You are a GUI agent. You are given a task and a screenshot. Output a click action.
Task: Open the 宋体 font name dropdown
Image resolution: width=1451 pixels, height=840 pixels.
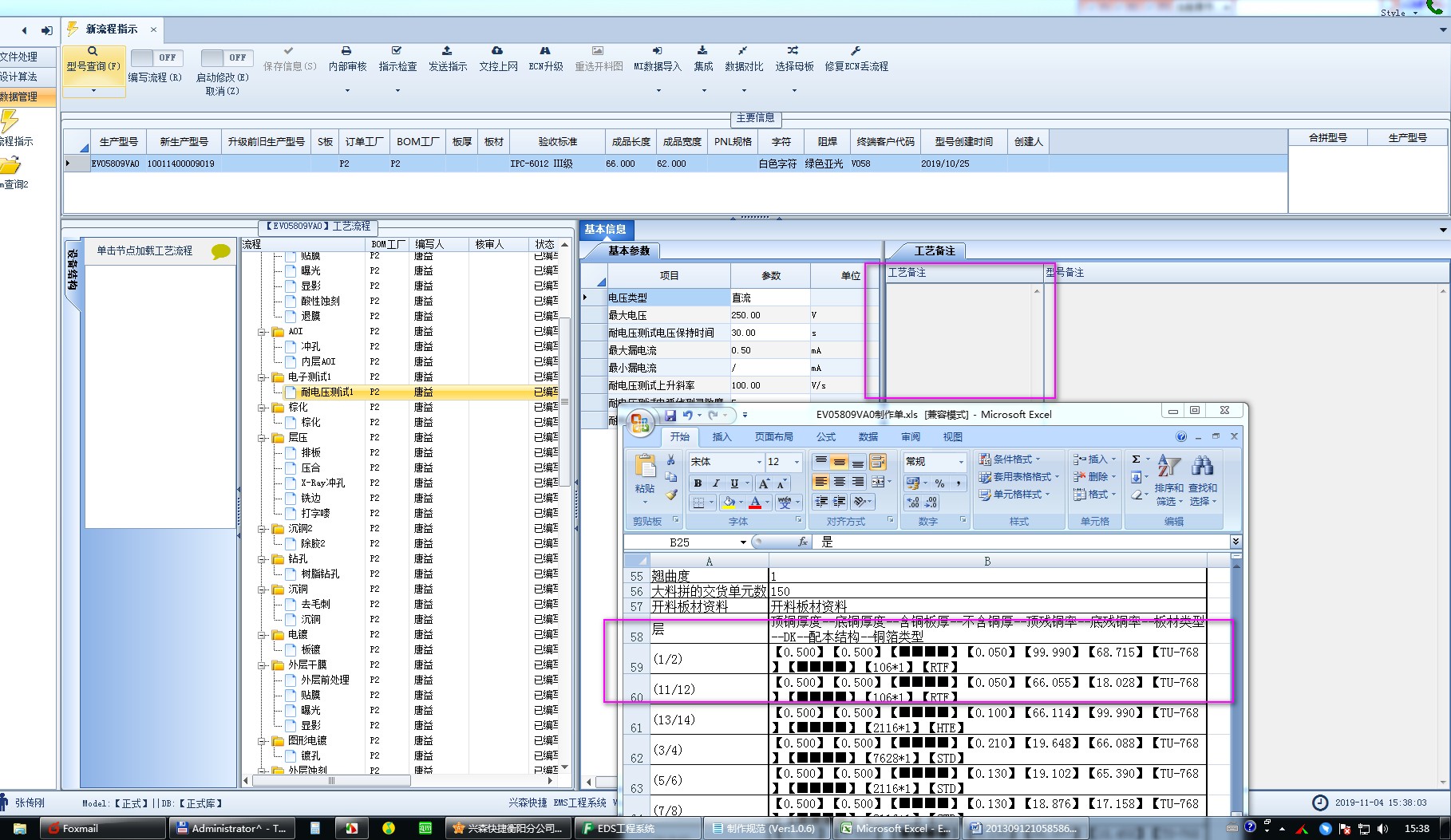click(x=758, y=462)
